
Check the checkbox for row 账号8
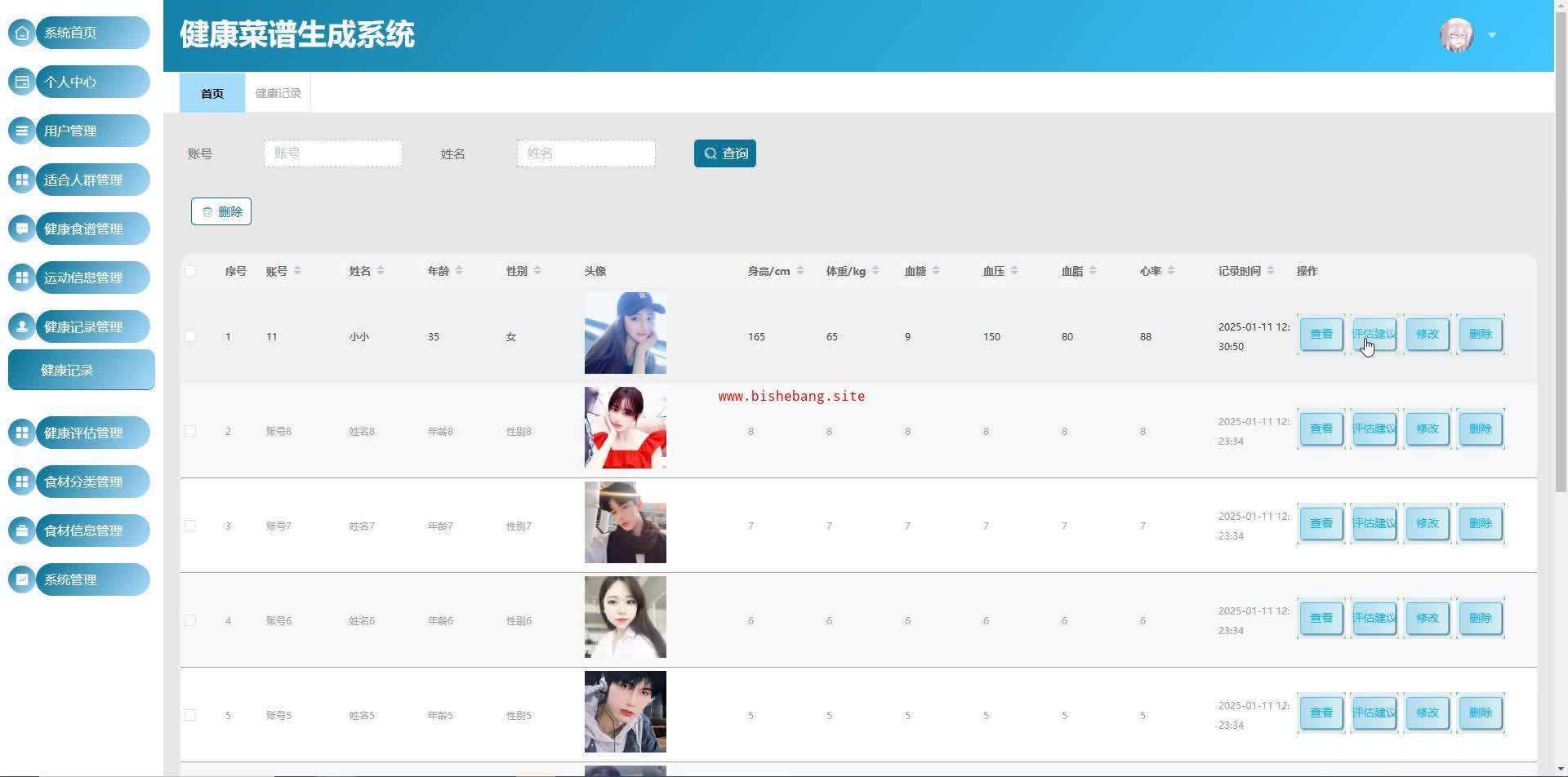pos(190,431)
